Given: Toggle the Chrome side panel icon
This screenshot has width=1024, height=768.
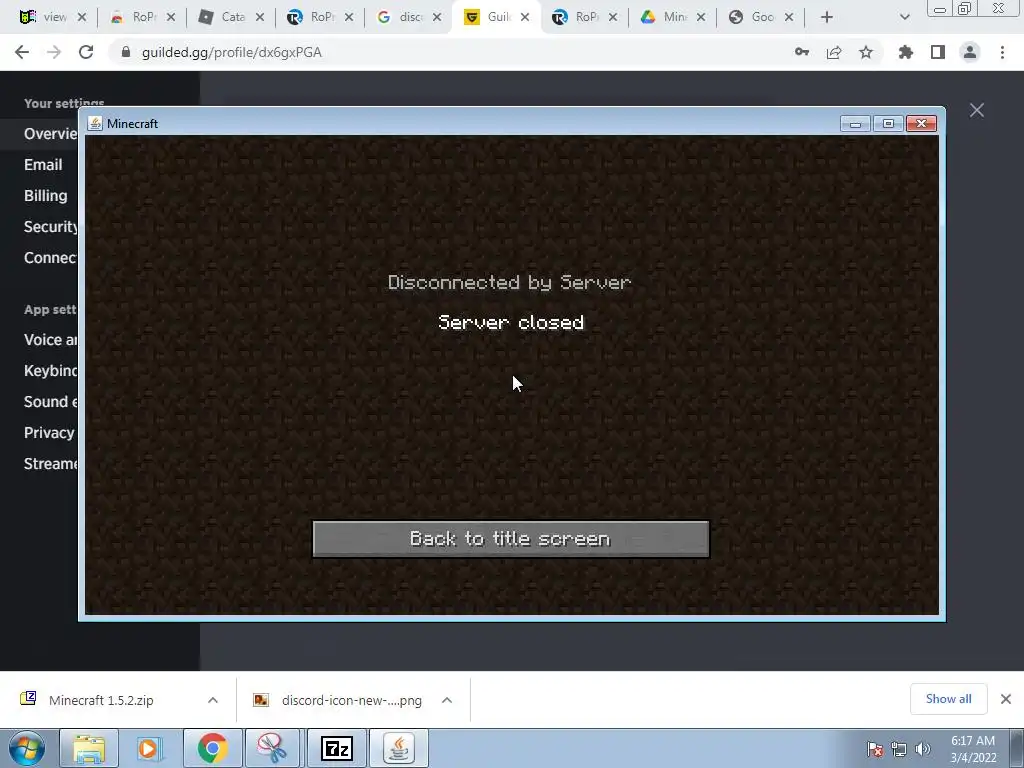Looking at the screenshot, I should pos(938,52).
